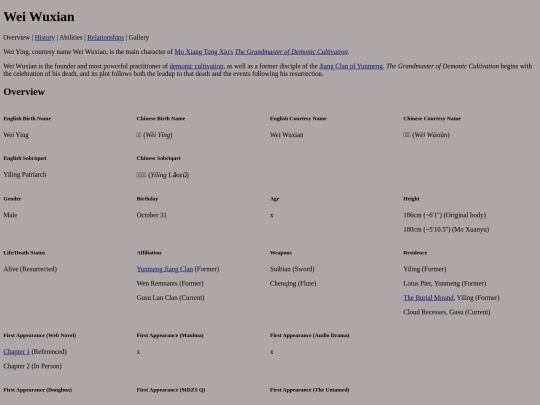Click the Gender label
This screenshot has height=405, width=540.
click(x=12, y=199)
